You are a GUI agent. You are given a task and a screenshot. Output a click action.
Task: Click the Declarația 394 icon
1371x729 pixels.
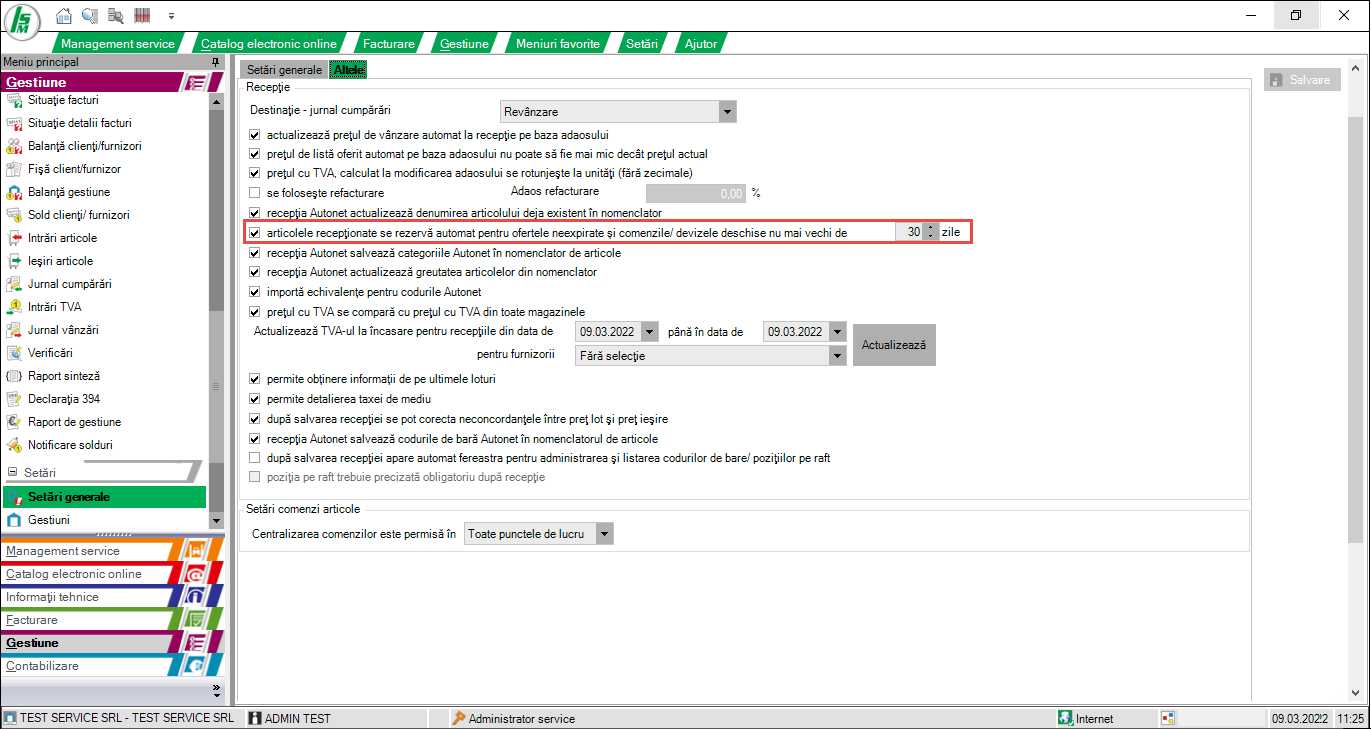pyautogui.click(x=14, y=399)
